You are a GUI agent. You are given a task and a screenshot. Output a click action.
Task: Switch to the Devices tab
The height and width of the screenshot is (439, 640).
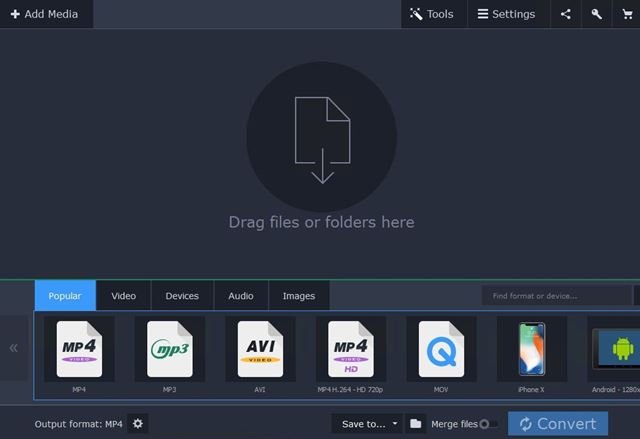182,296
